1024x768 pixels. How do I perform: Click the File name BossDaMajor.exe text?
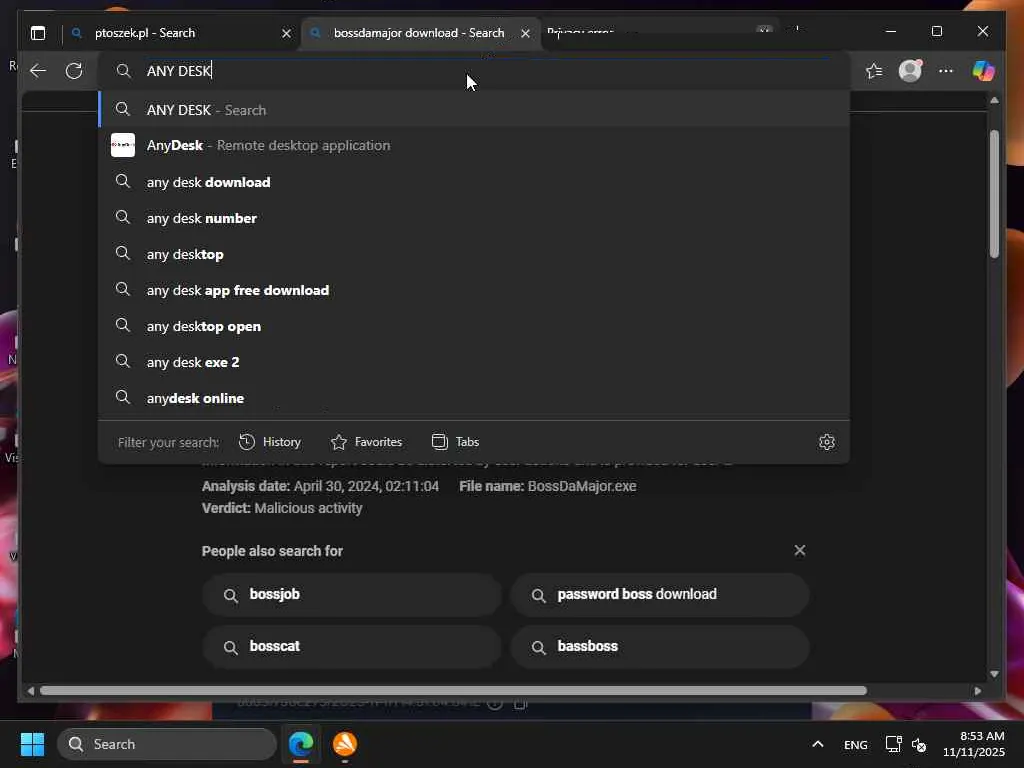click(x=547, y=486)
